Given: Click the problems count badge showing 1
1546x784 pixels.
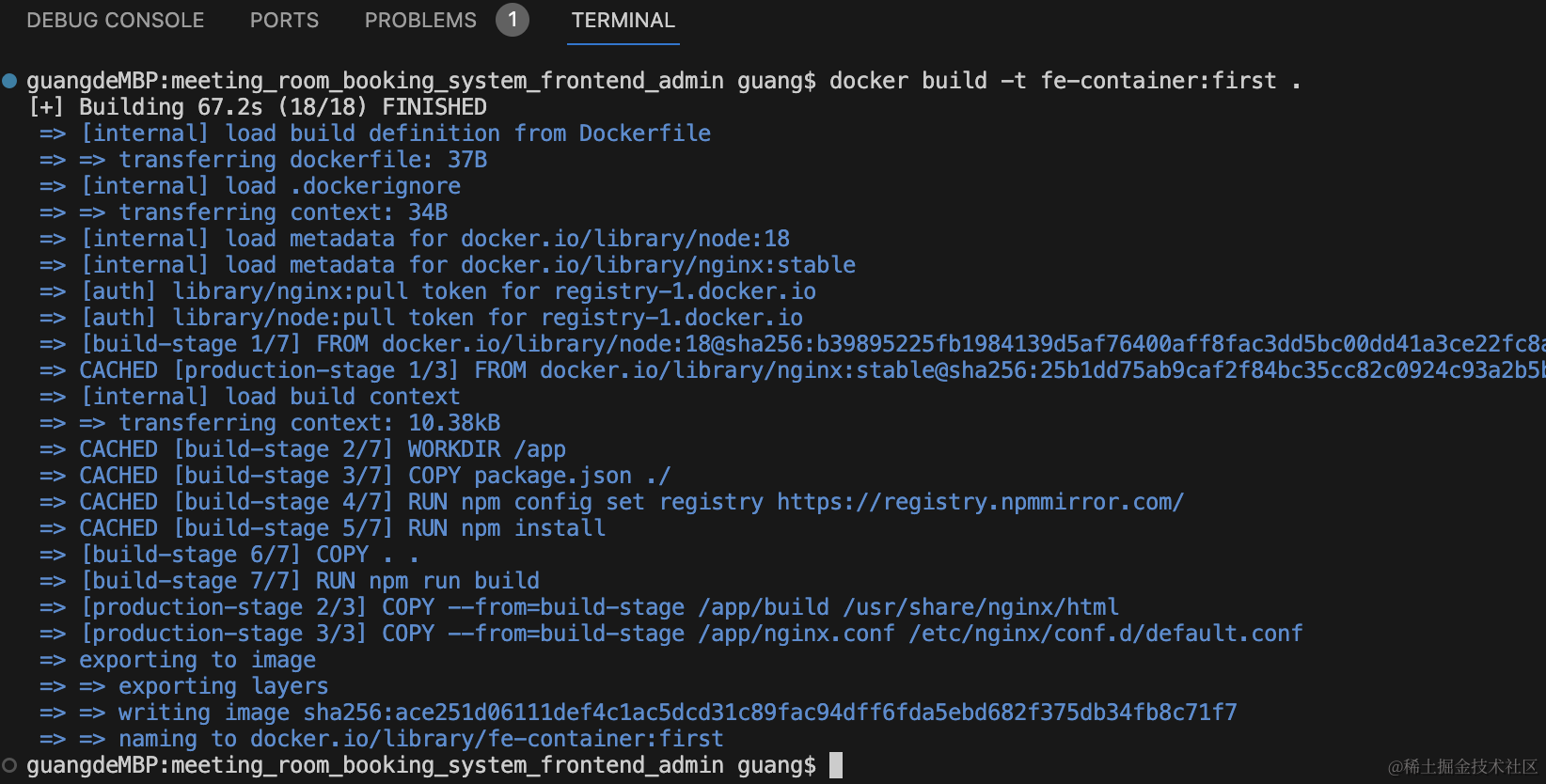Looking at the screenshot, I should [x=513, y=20].
